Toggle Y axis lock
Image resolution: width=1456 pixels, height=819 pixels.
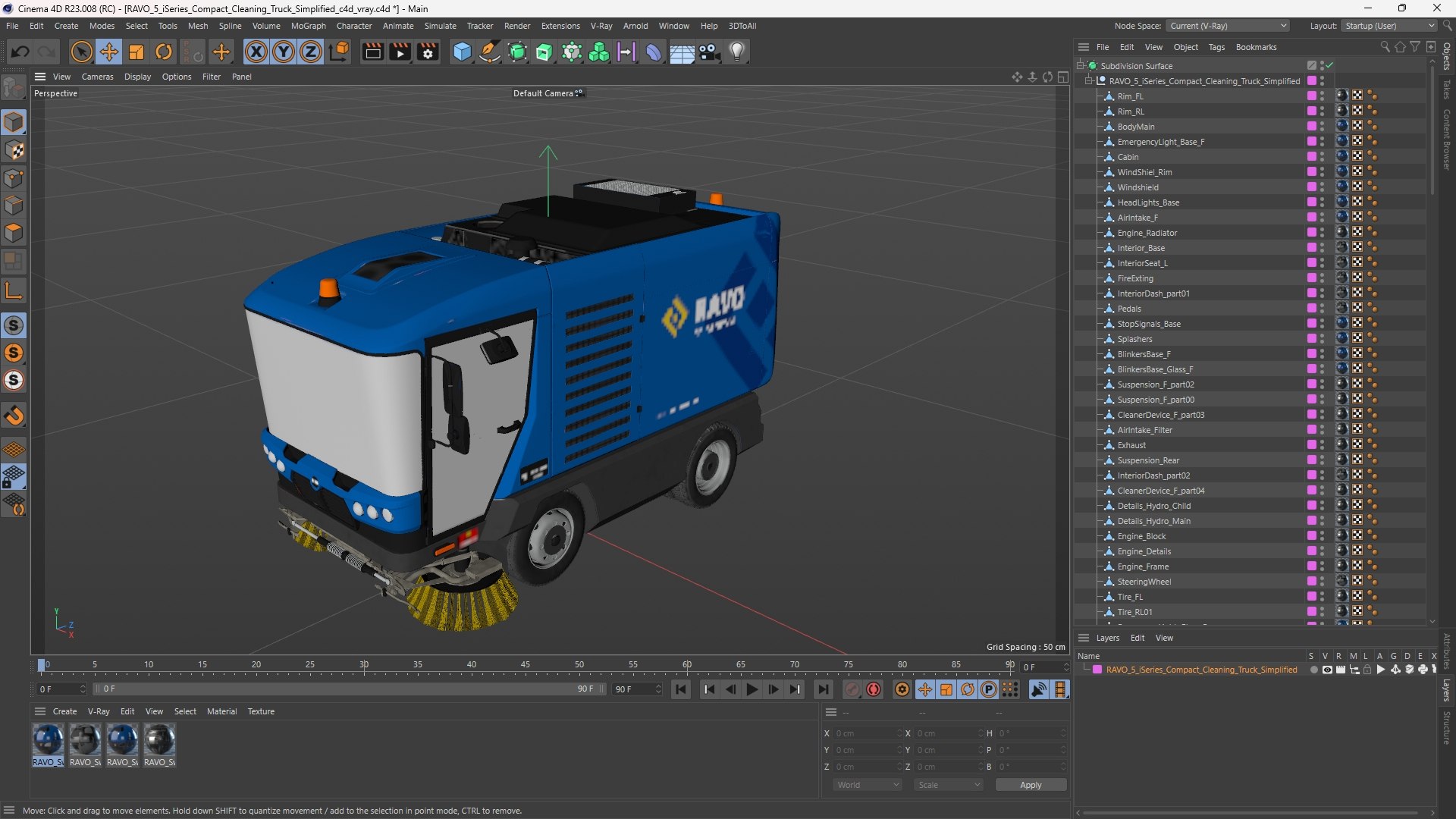[284, 52]
